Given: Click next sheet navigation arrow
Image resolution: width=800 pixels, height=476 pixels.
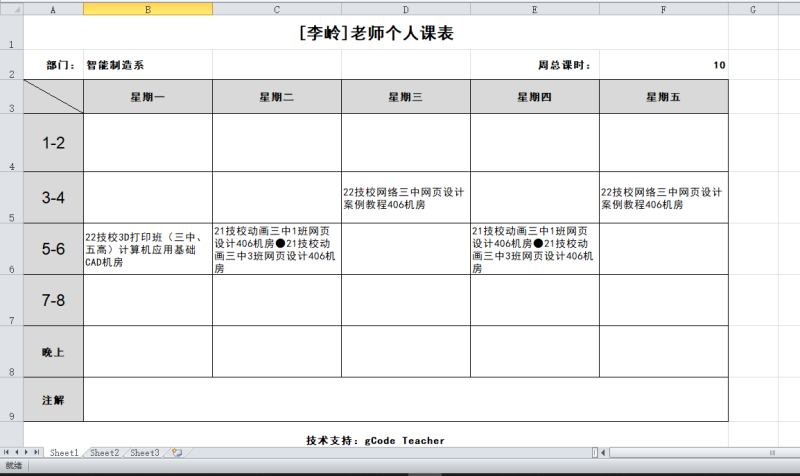Looking at the screenshot, I should [27, 453].
